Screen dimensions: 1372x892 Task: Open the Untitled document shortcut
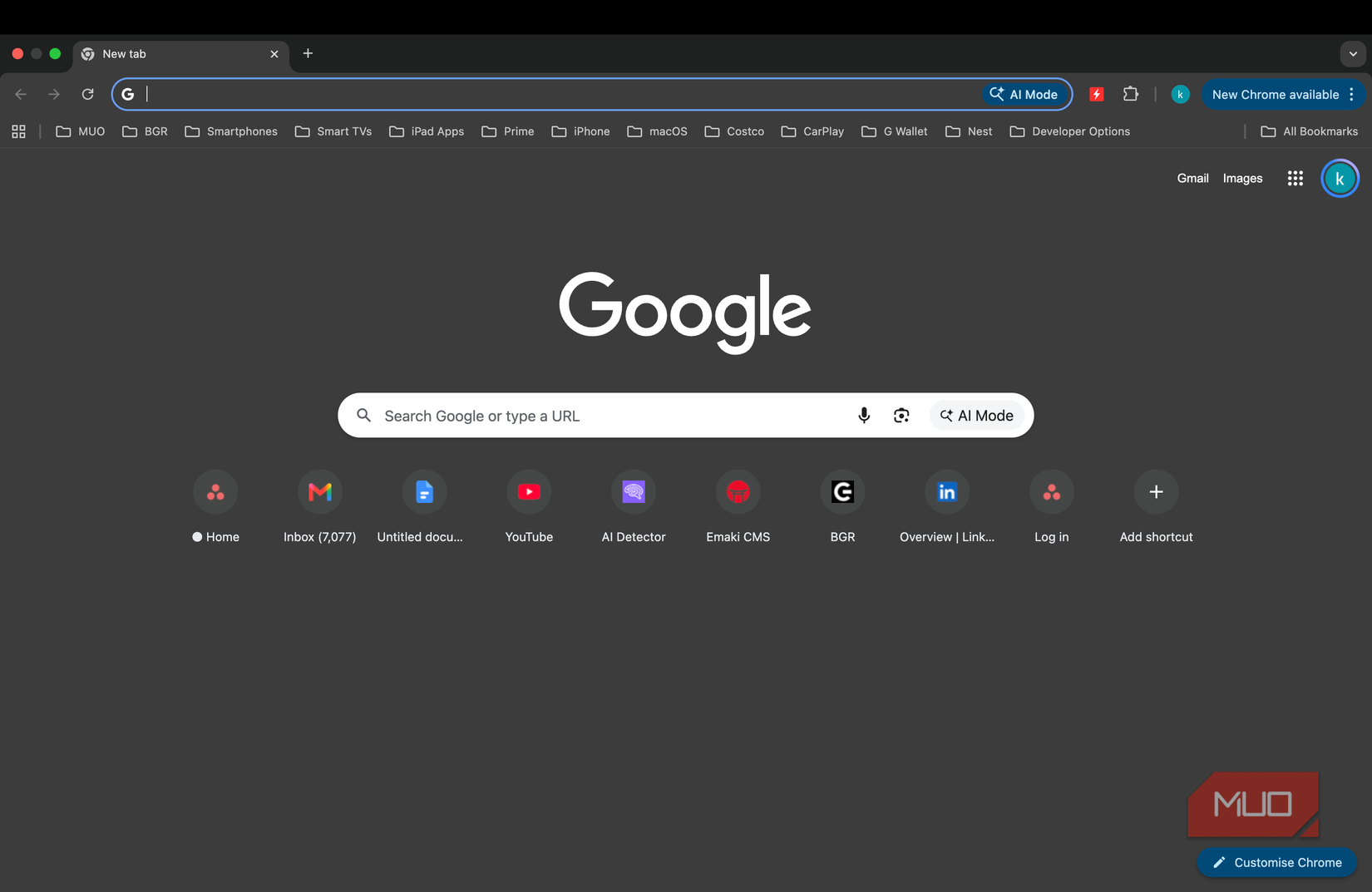pos(424,506)
